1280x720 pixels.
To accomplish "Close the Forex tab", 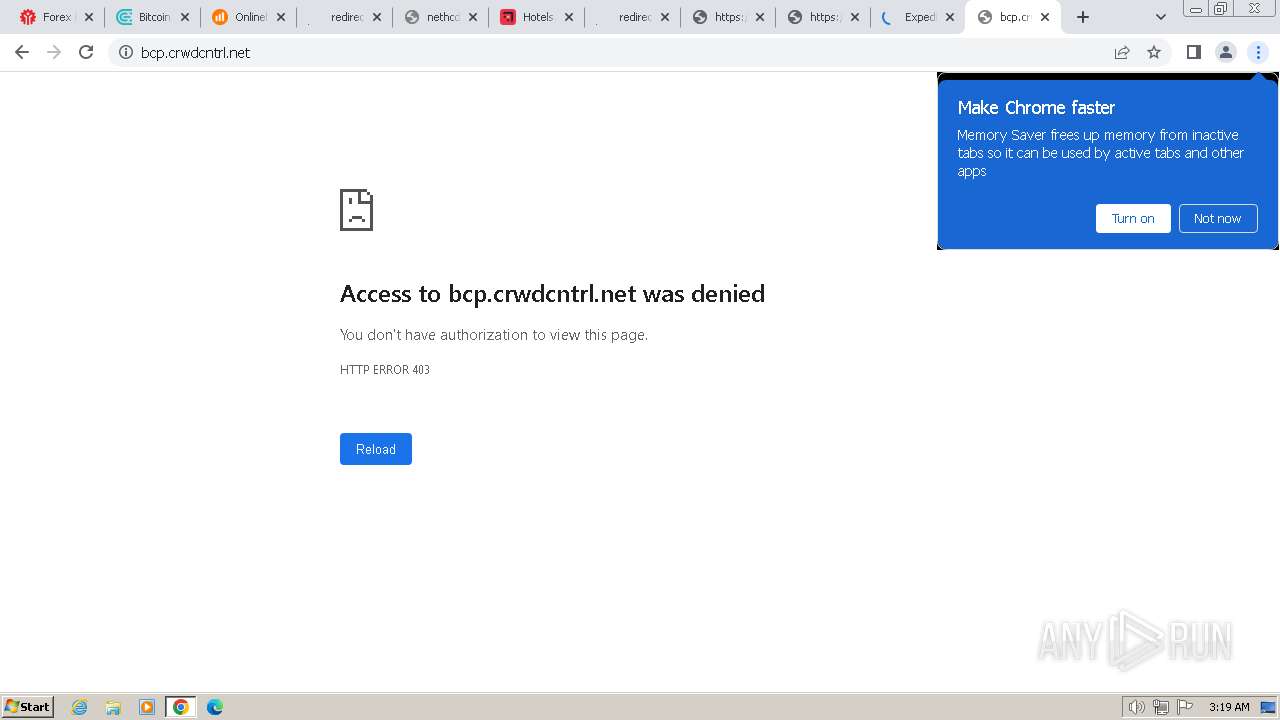I will pos(89,17).
